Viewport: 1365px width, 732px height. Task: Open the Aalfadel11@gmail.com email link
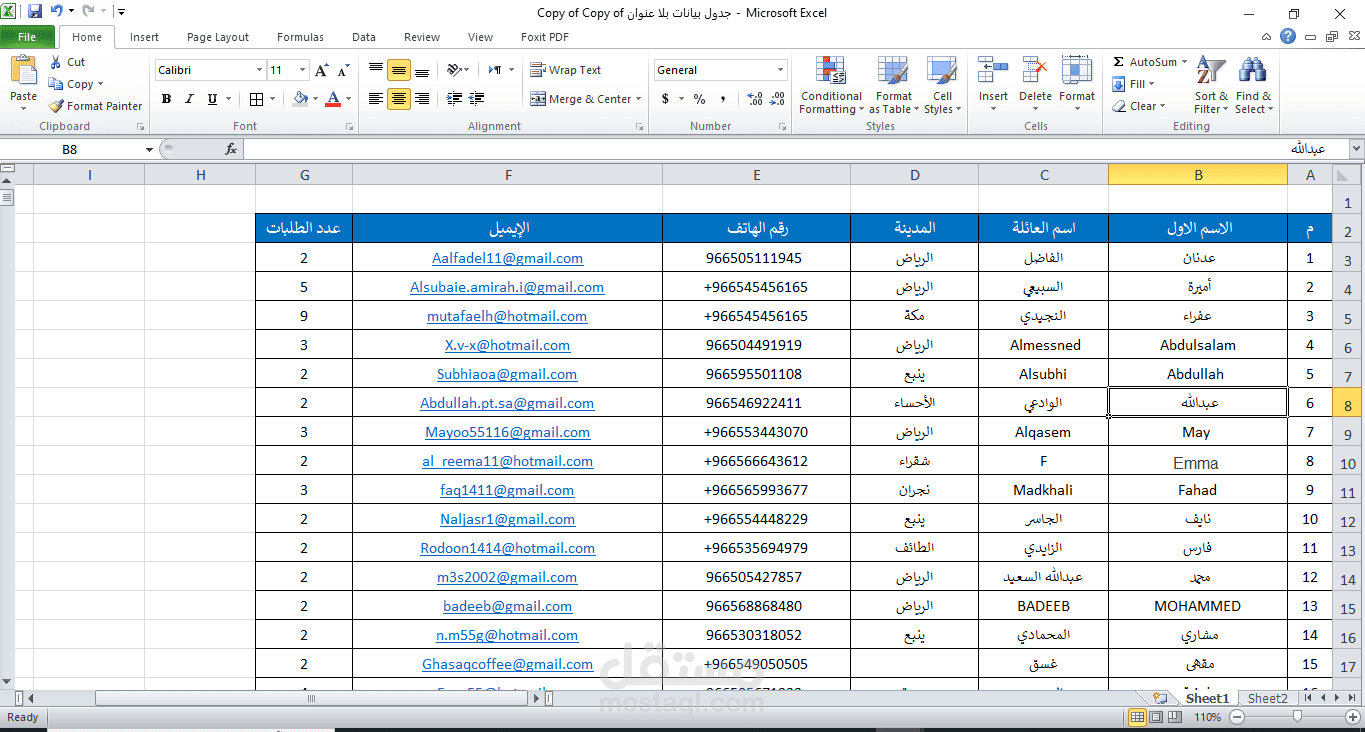click(507, 258)
